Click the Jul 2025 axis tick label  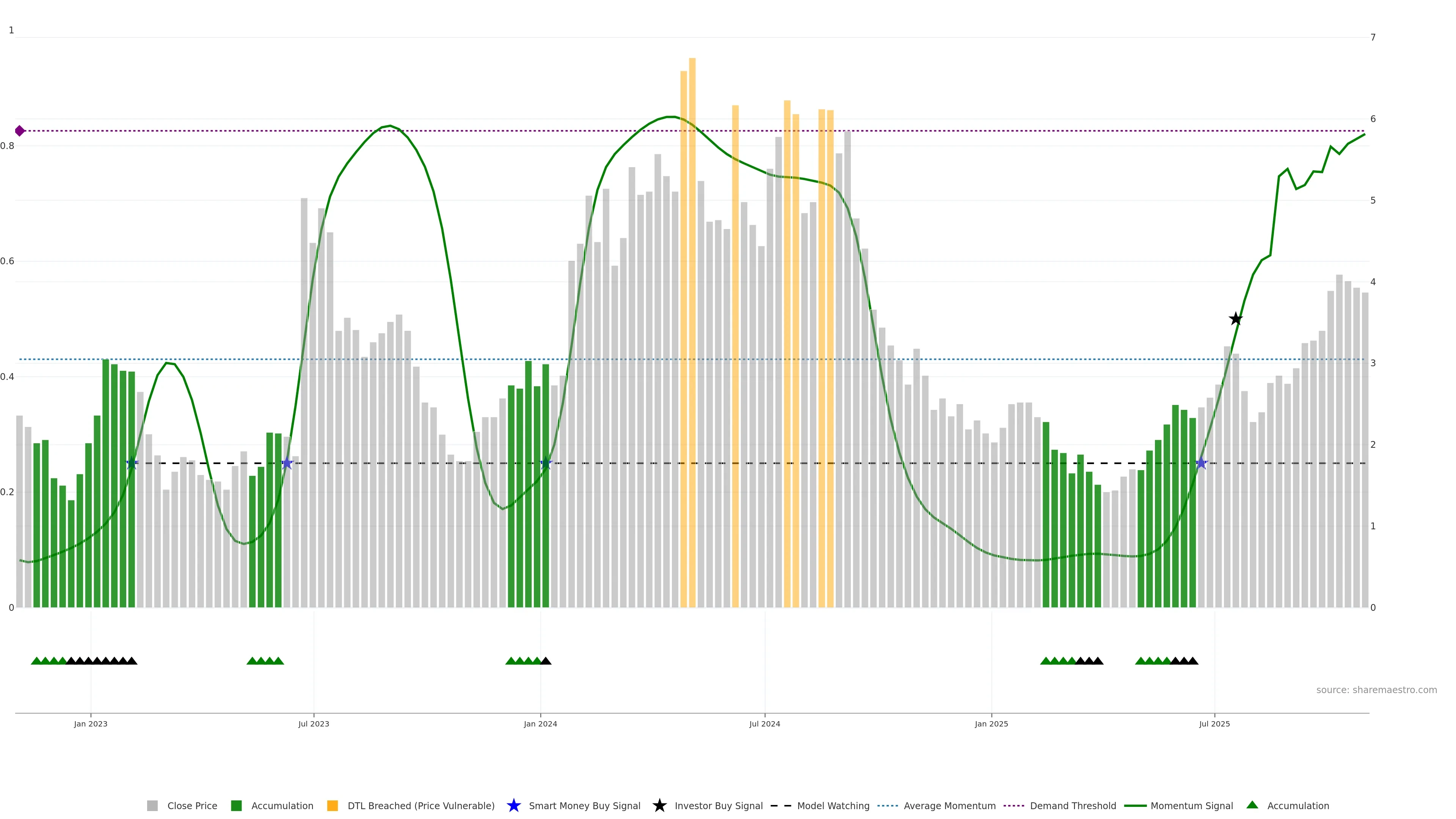pos(1214,724)
